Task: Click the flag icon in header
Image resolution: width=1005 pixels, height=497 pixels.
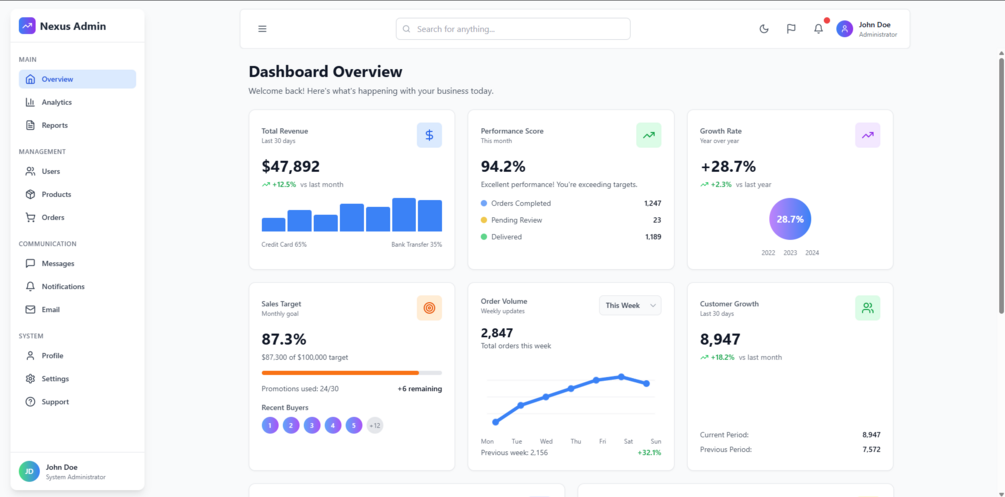Action: (x=791, y=29)
